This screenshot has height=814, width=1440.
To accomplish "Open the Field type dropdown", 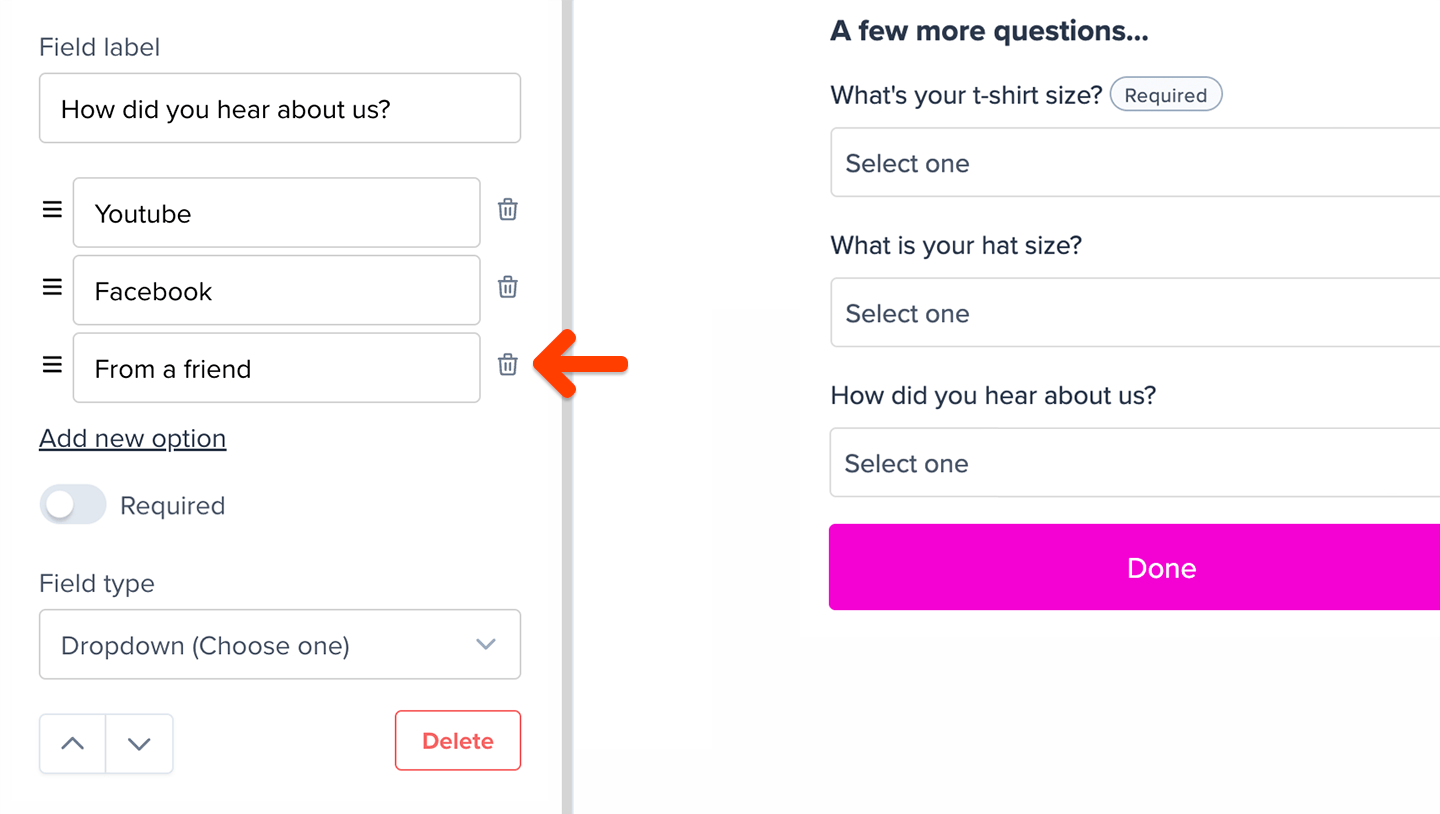I will [280, 644].
